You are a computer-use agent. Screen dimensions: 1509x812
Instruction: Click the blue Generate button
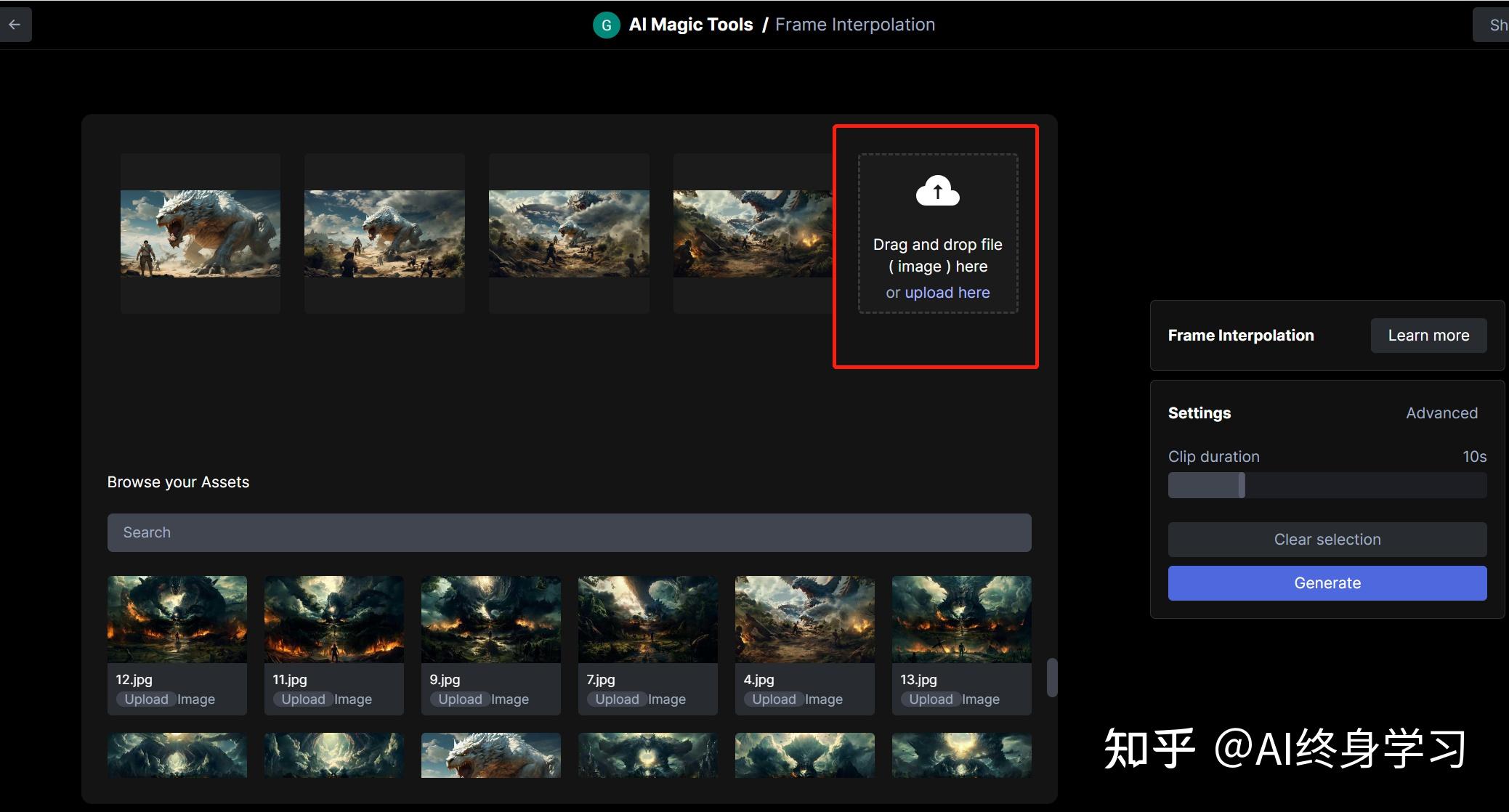[1327, 583]
